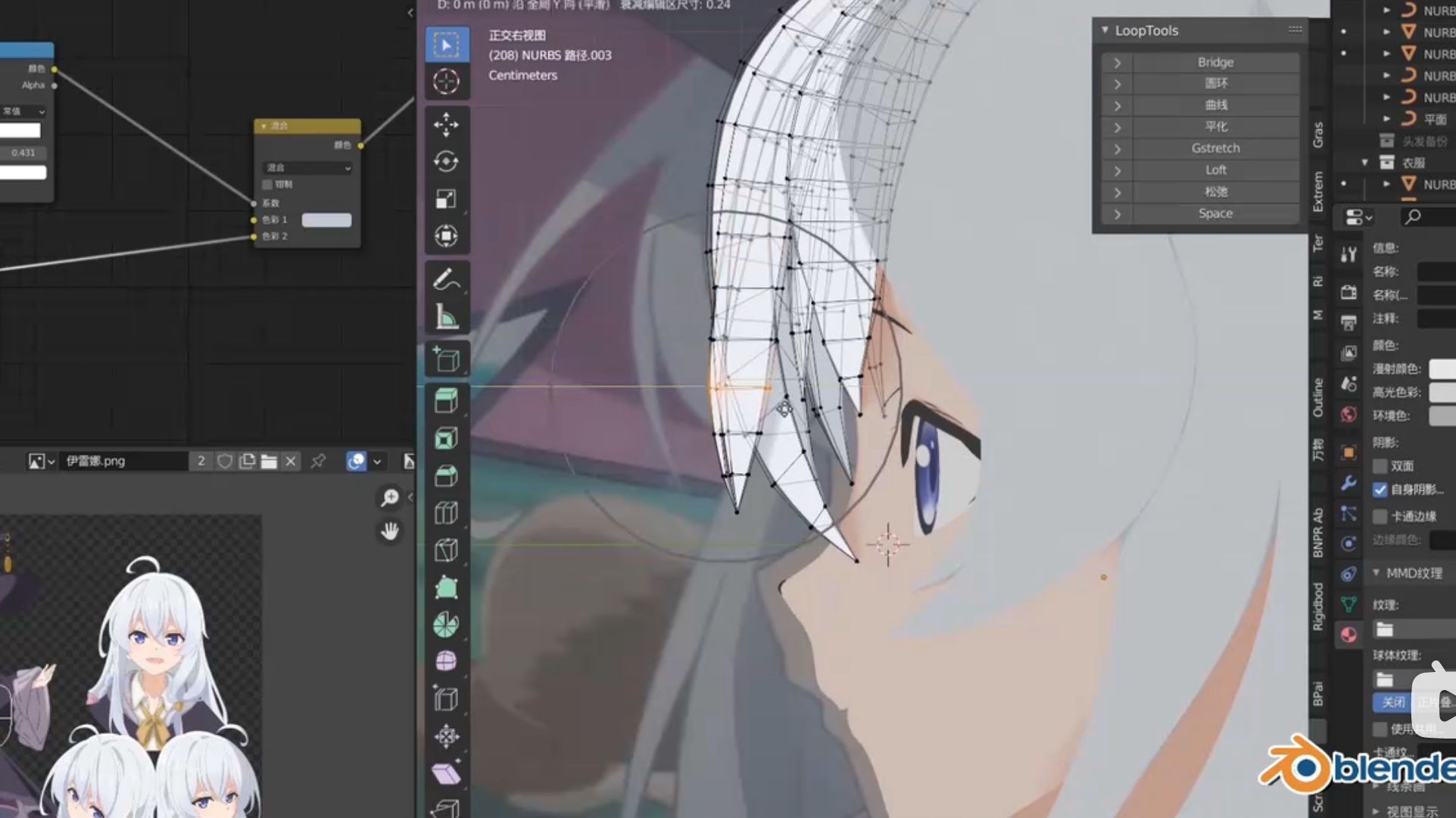
Task: Click the pan hand icon in image editor
Action: (390, 531)
